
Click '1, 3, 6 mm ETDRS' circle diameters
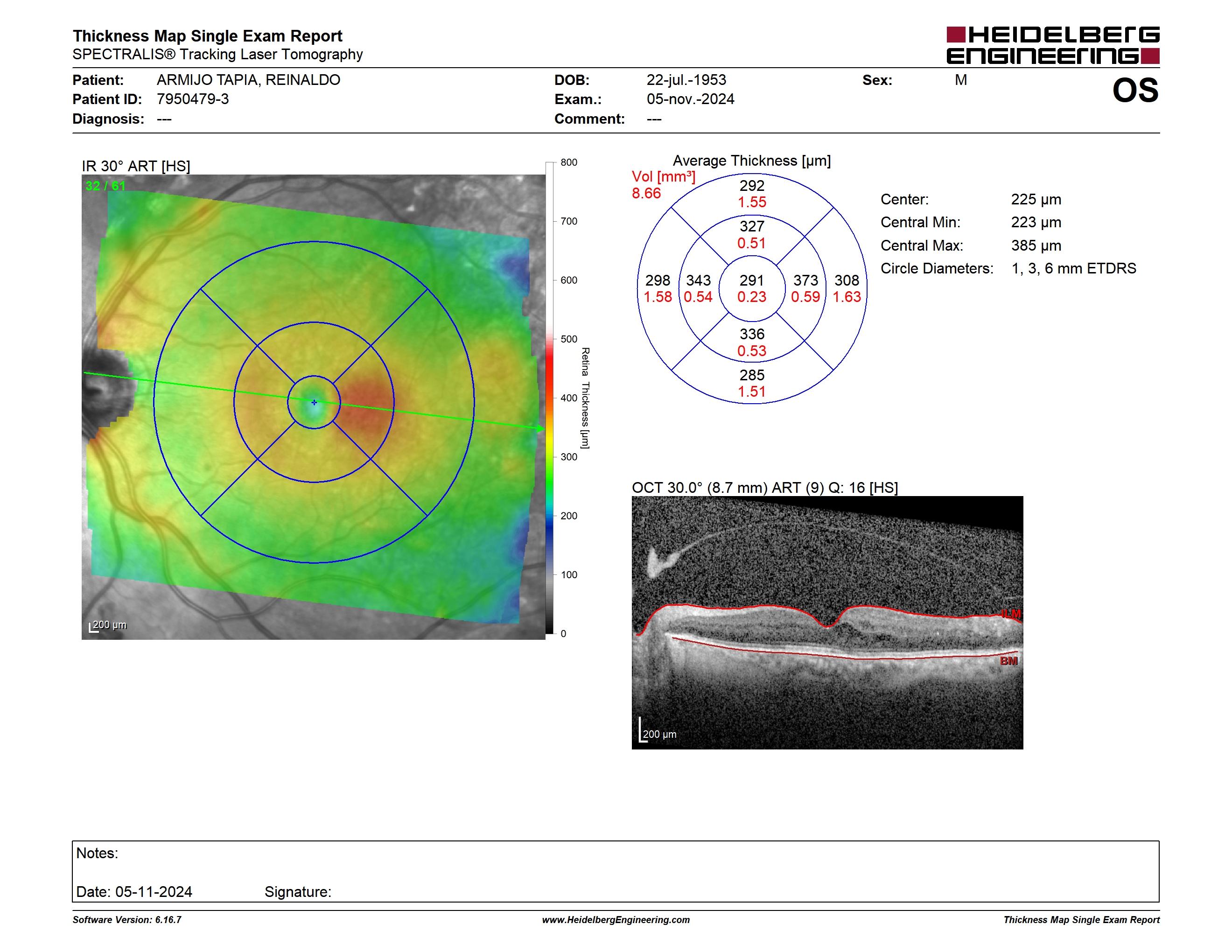pos(1073,268)
